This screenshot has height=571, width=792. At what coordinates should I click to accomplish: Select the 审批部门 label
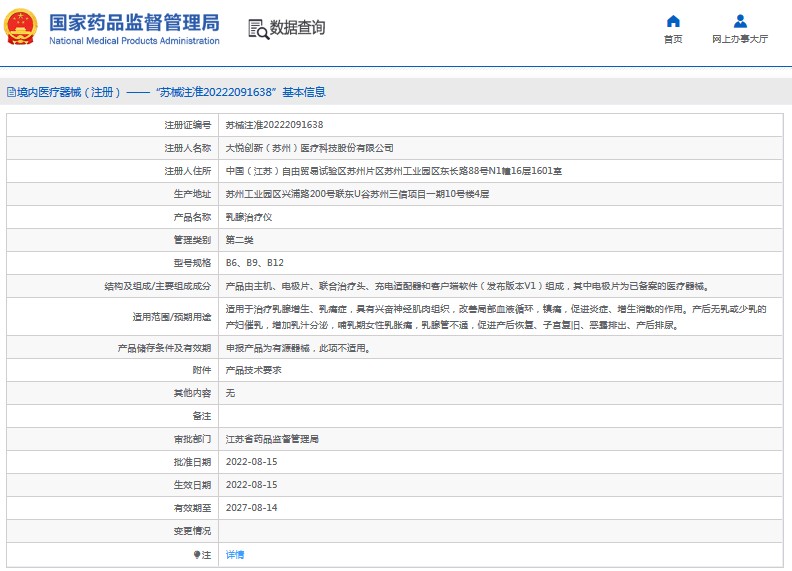[192, 439]
